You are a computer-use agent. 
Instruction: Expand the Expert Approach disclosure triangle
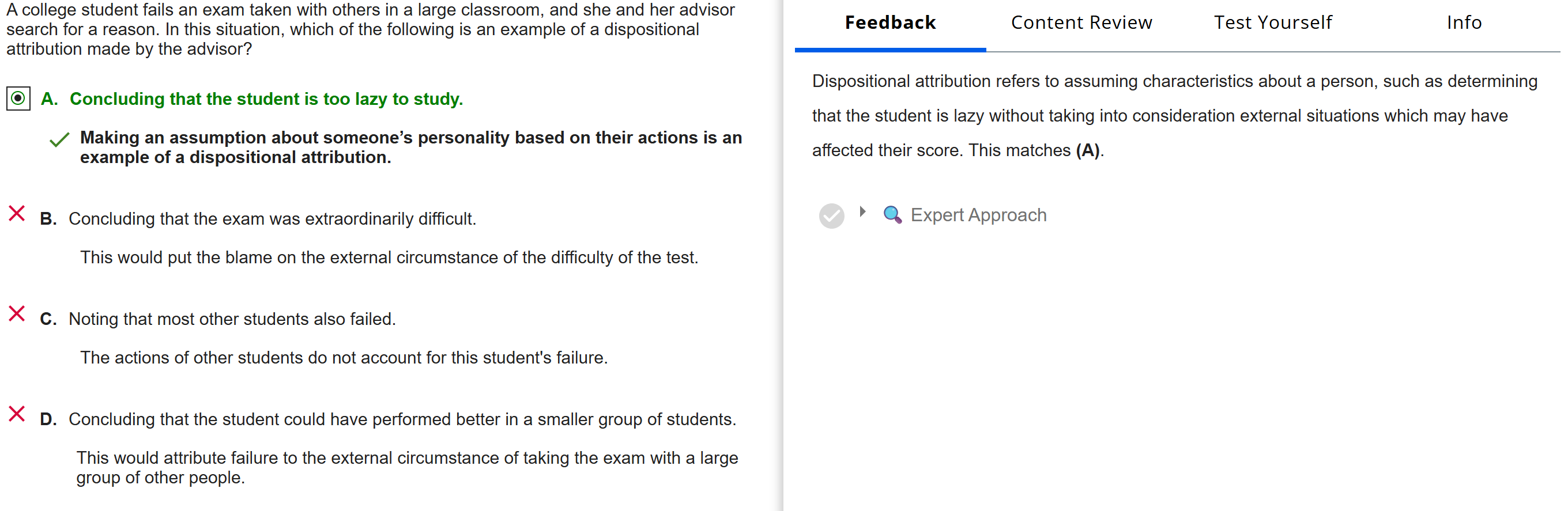pos(862,211)
